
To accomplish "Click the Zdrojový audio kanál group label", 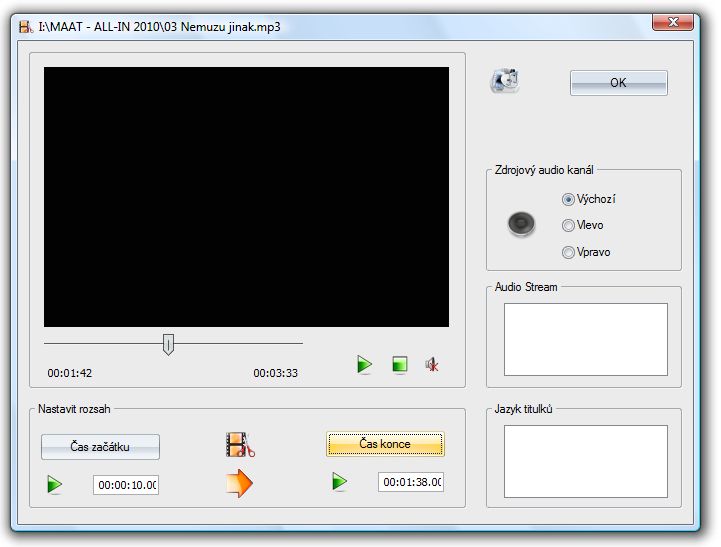I will tap(544, 170).
